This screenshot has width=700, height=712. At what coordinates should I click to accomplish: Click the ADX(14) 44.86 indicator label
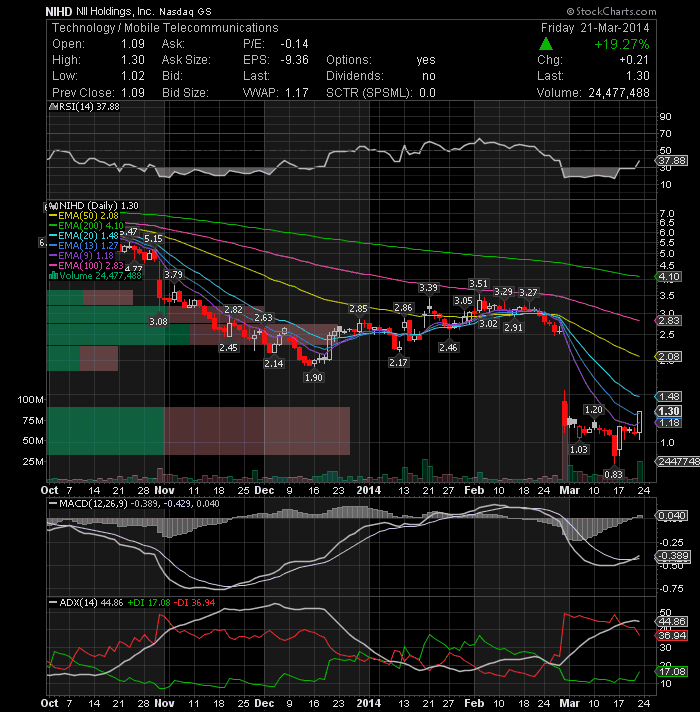91,603
